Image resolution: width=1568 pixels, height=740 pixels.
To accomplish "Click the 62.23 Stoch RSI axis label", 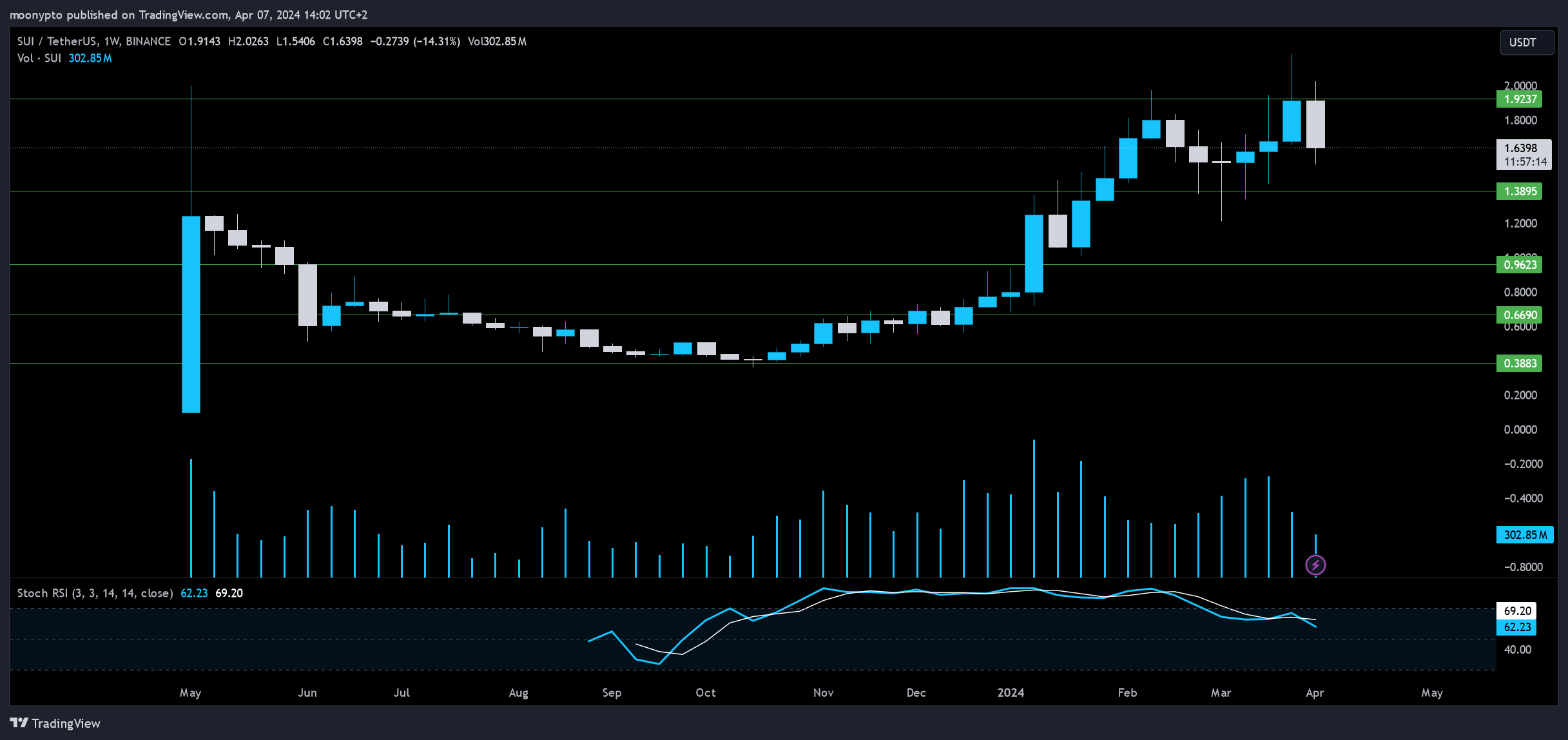I will pyautogui.click(x=1516, y=627).
